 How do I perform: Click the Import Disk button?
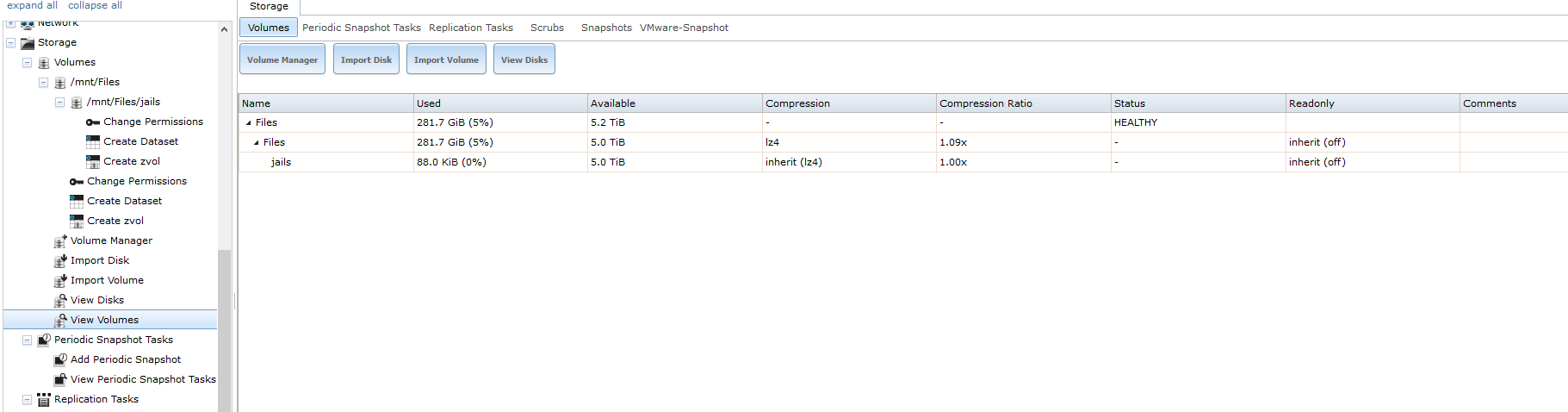tap(366, 59)
